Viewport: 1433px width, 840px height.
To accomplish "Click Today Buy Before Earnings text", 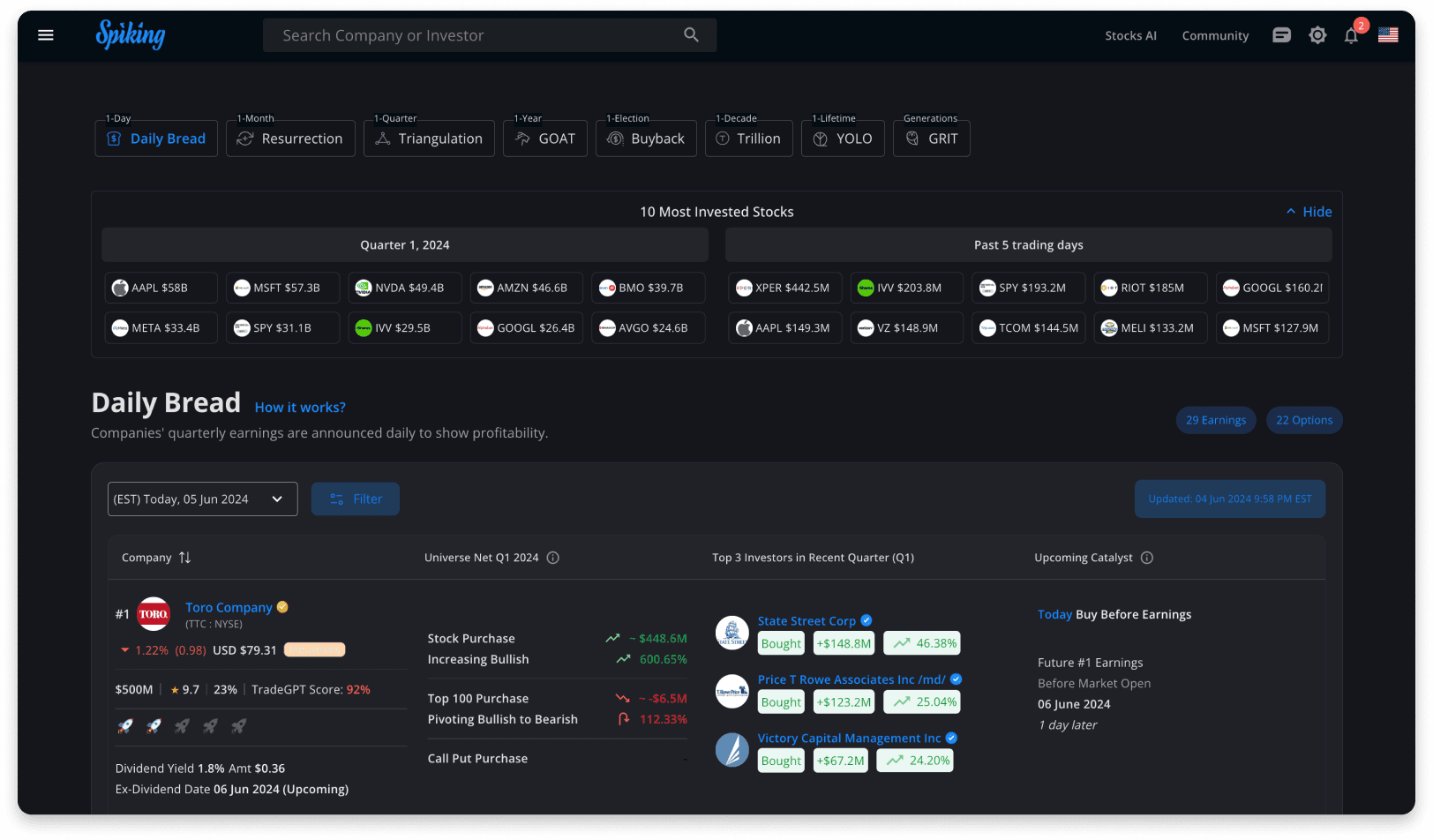I will (1114, 615).
